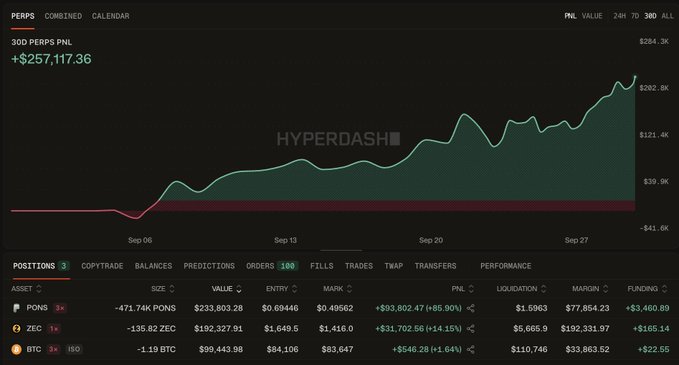
Task: Sort positions by Liquidation column
Action: tap(521, 288)
